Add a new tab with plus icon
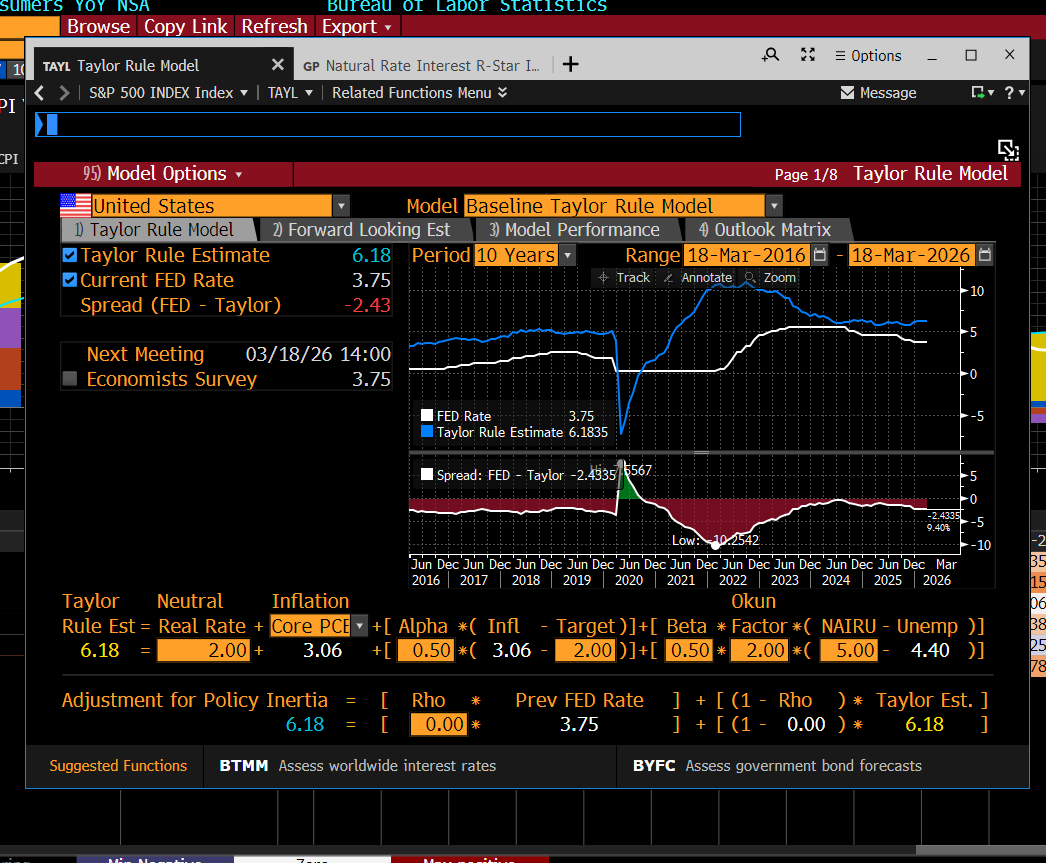This screenshot has height=863, width=1046. click(x=570, y=65)
